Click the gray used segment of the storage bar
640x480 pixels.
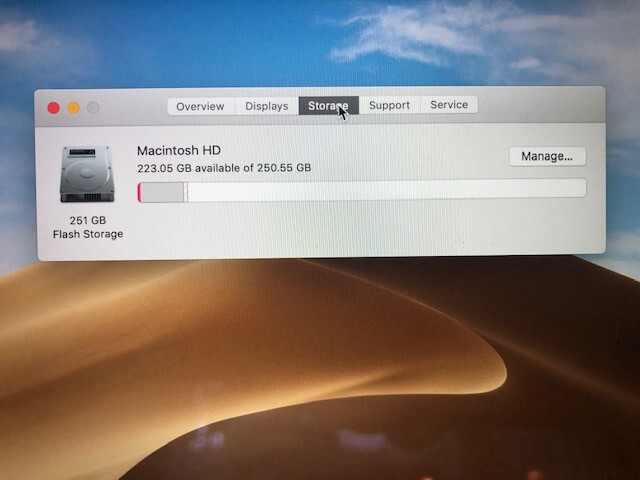point(162,192)
